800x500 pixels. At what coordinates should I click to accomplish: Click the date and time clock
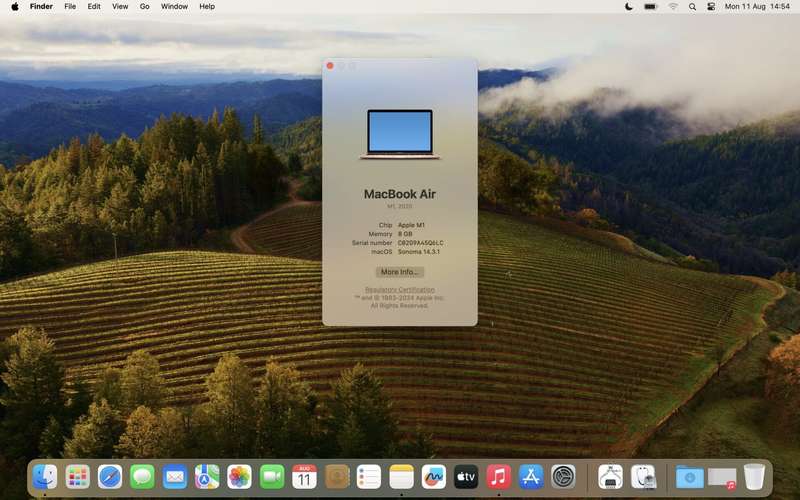(757, 7)
